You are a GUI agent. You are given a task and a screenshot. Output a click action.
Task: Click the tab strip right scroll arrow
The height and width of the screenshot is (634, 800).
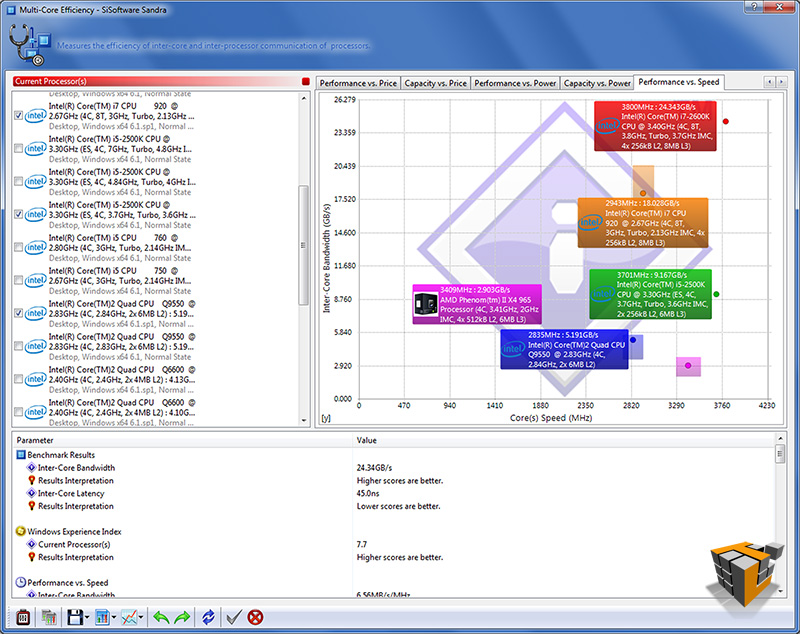pyautogui.click(x=781, y=82)
